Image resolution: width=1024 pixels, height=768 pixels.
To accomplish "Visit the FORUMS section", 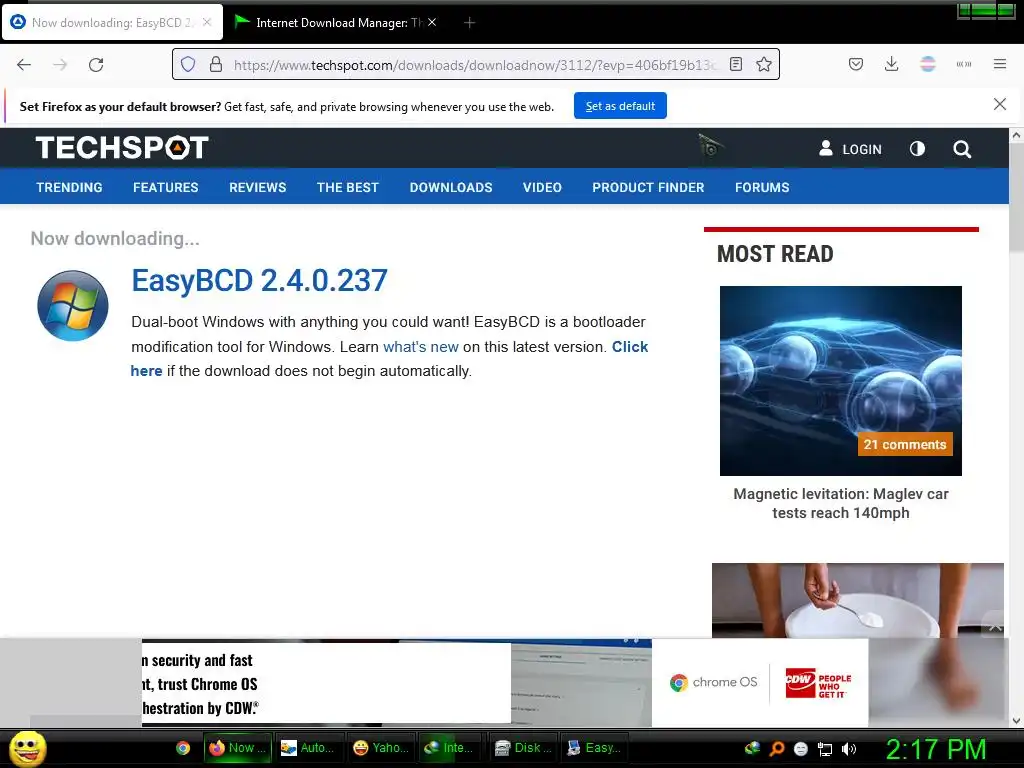I will (762, 187).
